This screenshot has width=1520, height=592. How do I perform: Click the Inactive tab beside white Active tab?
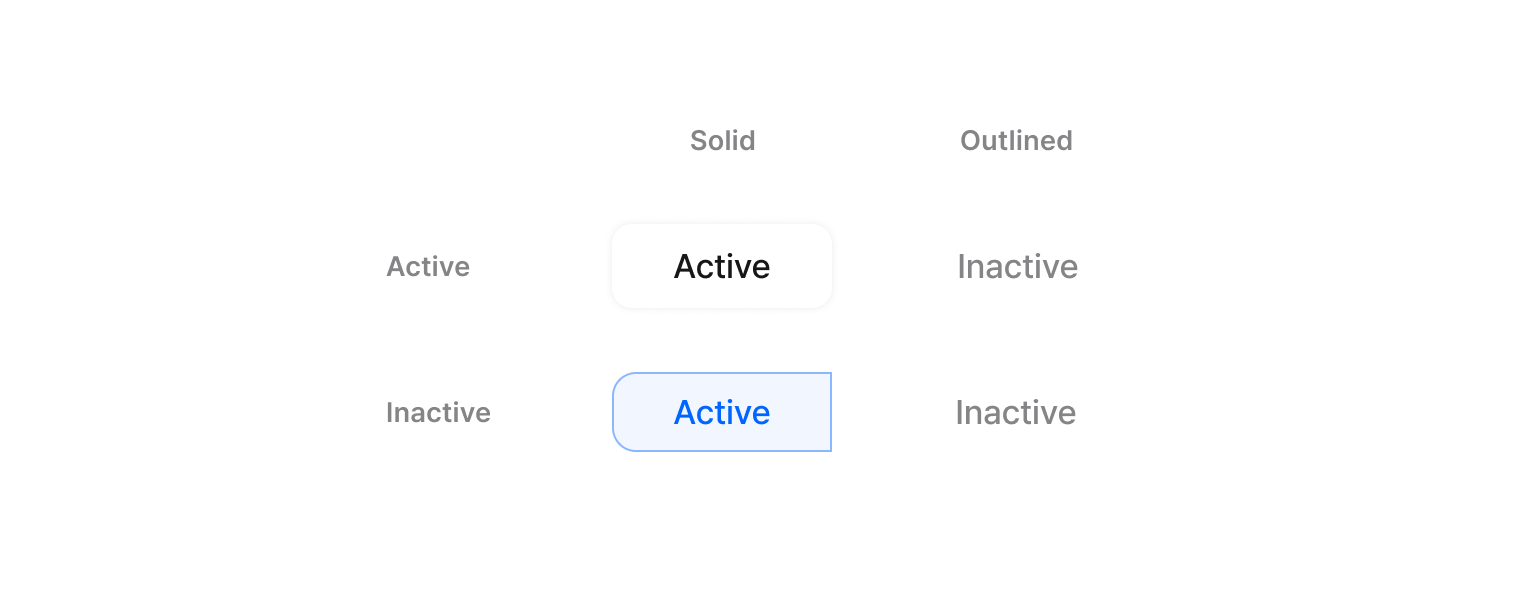(1017, 266)
